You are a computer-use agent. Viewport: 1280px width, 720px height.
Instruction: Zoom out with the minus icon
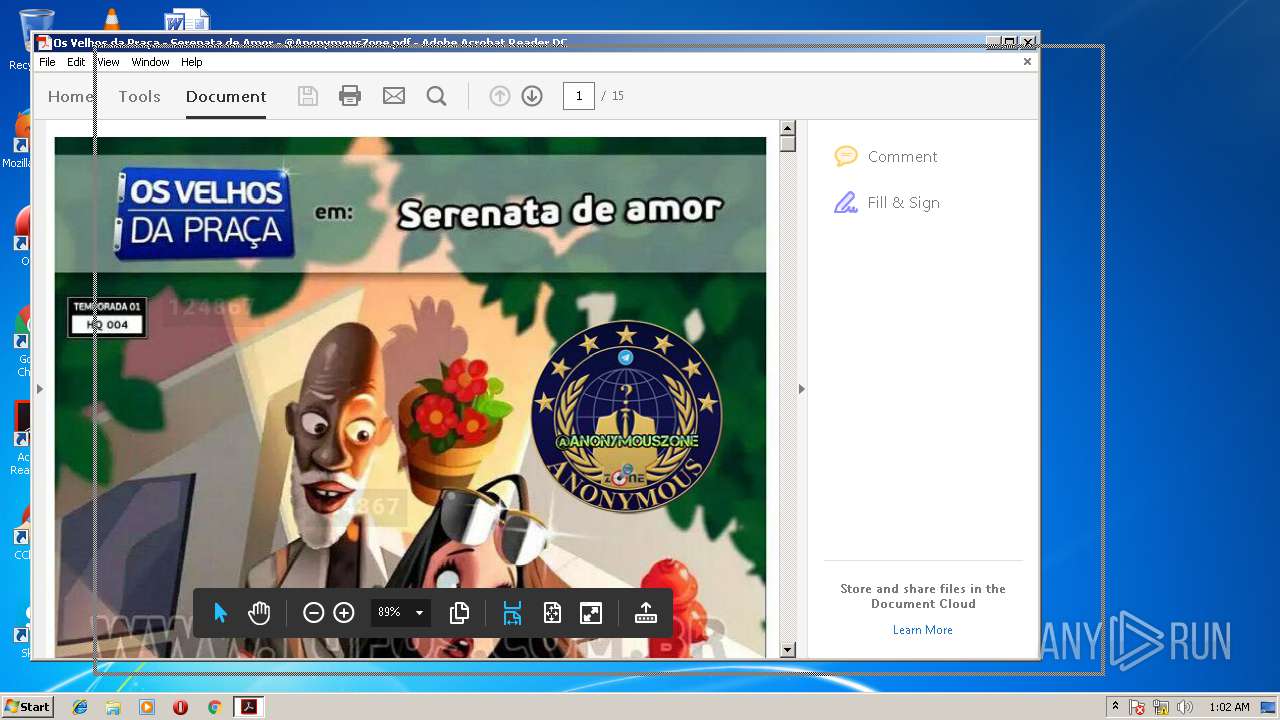pos(313,613)
